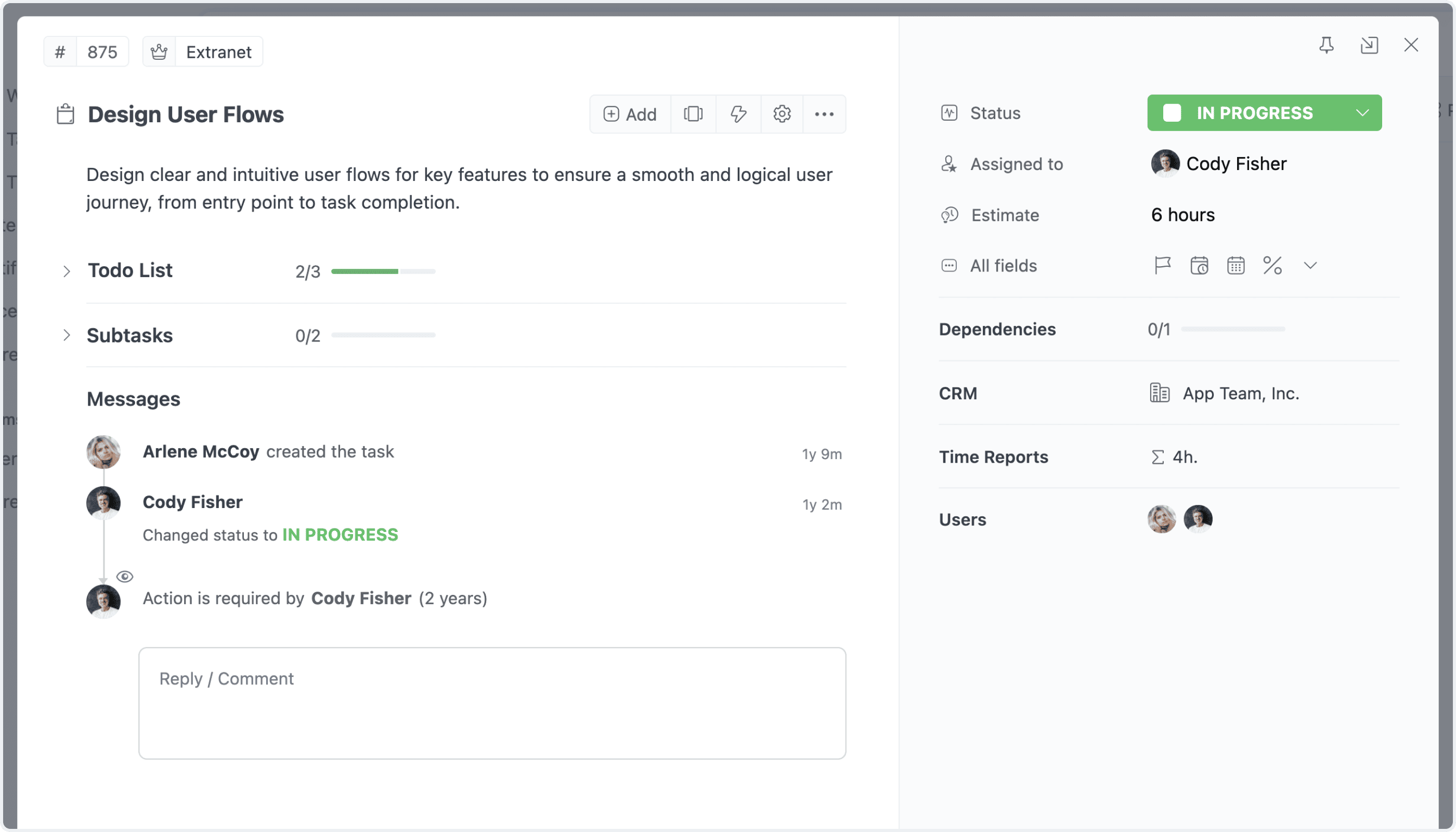
Task: Open the Extranet project tag
Action: [x=219, y=52]
